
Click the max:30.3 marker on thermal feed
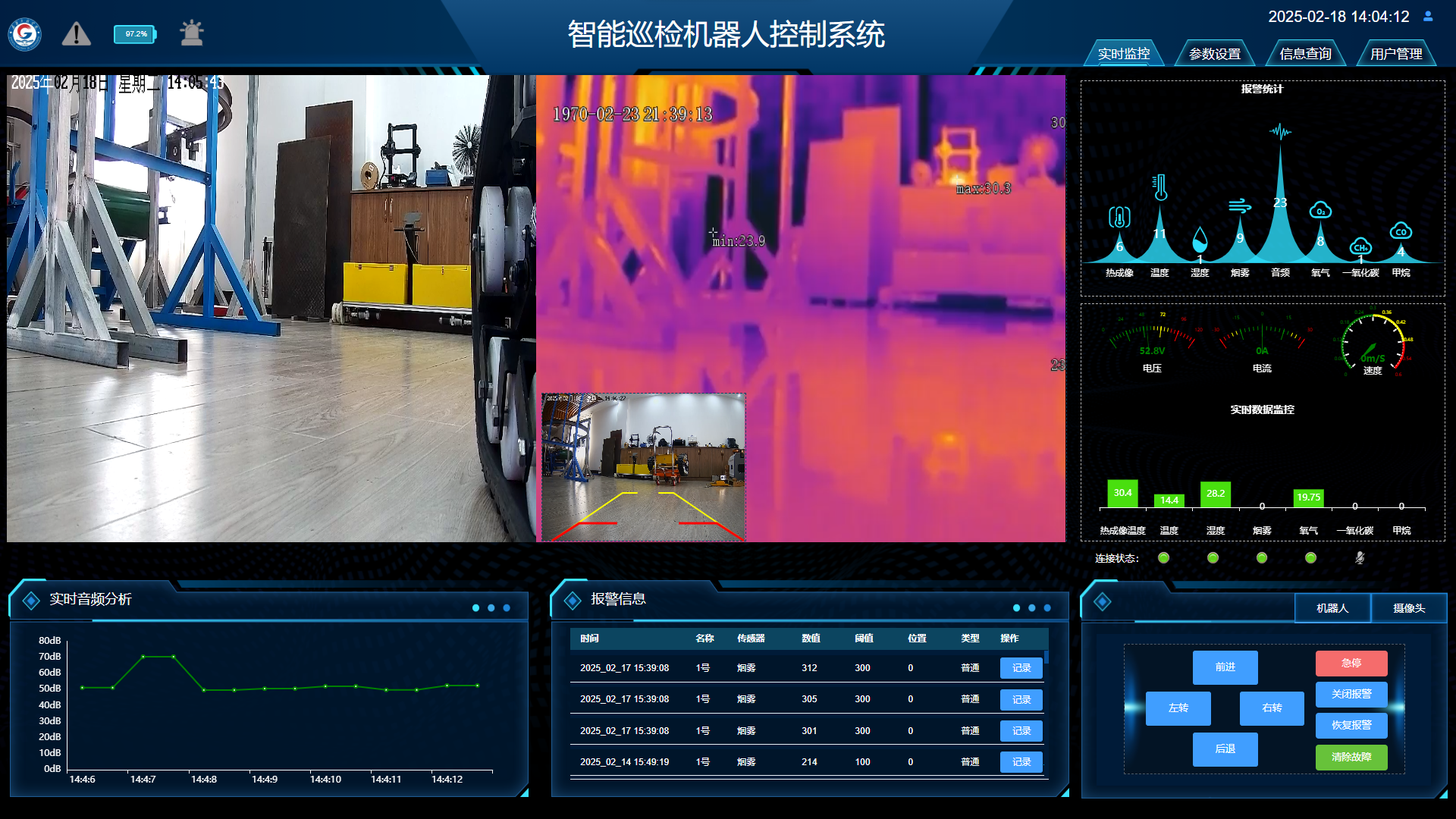984,189
